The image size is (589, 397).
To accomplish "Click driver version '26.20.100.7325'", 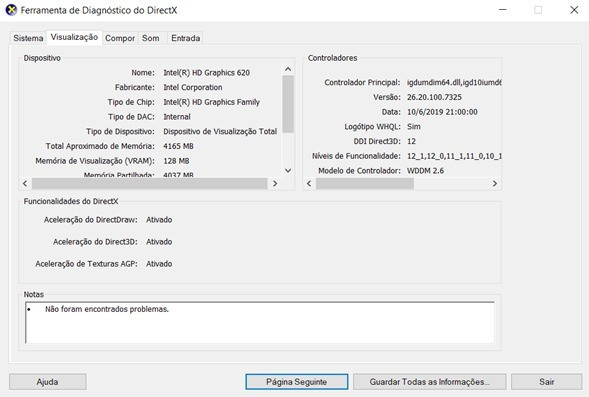I will [434, 97].
